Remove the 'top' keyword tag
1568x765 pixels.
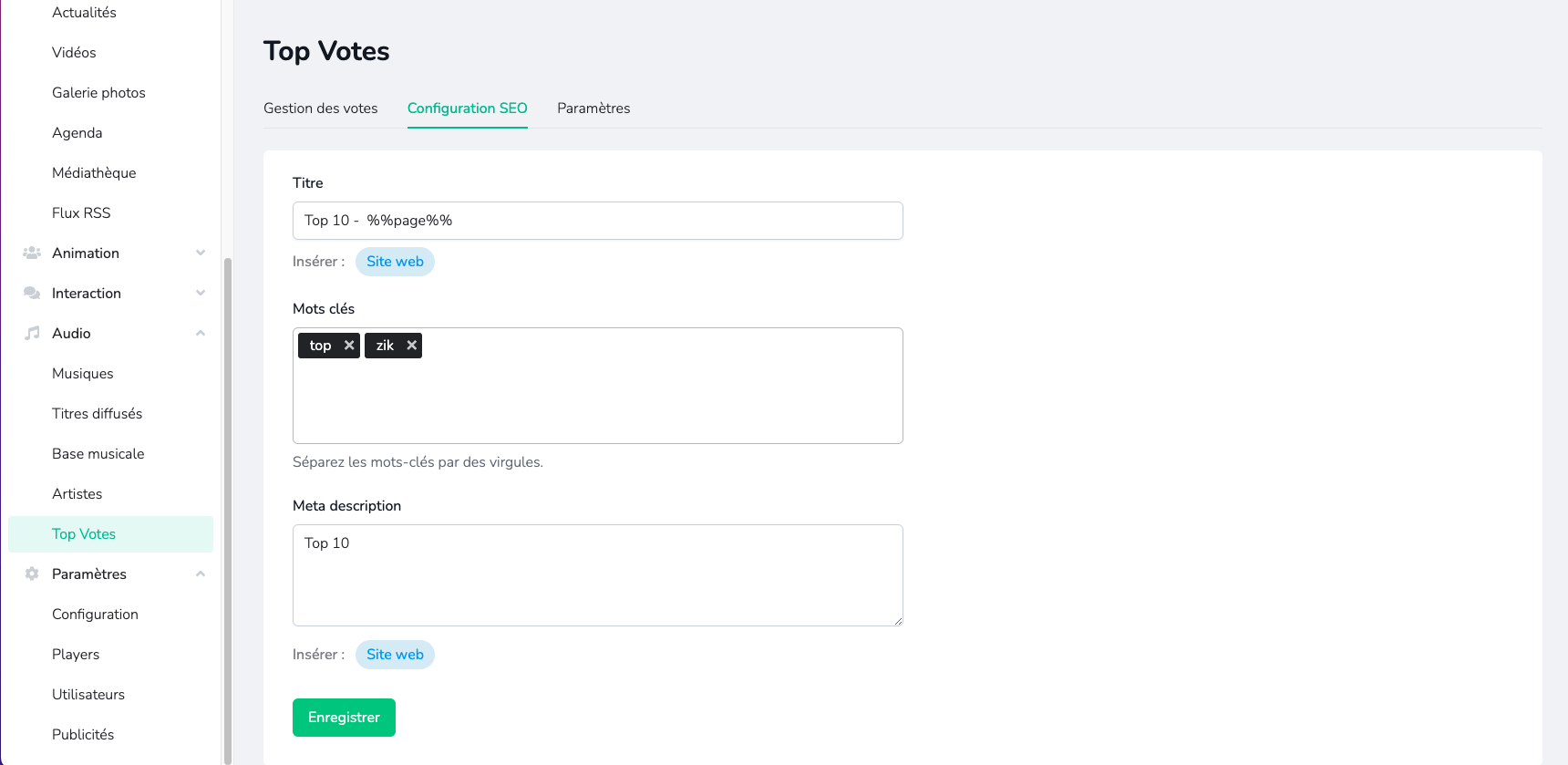[x=348, y=346]
